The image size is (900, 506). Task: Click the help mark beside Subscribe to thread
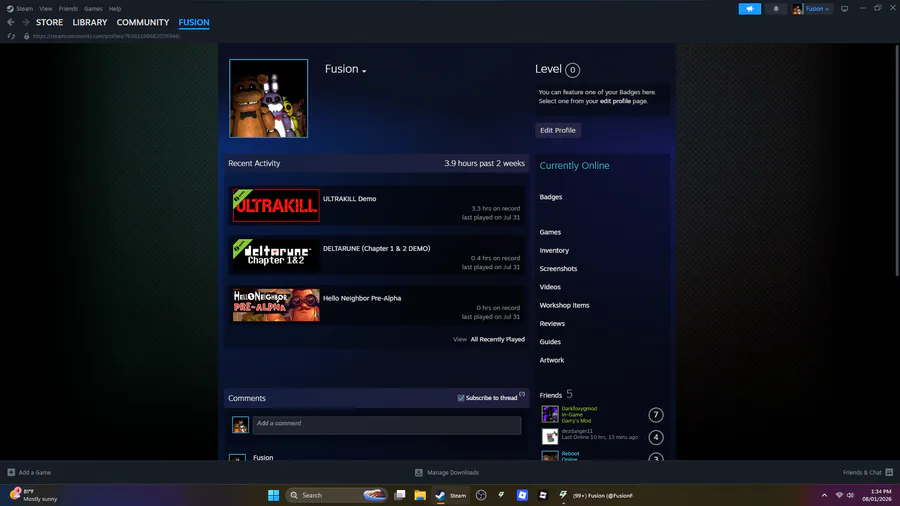(x=522, y=395)
